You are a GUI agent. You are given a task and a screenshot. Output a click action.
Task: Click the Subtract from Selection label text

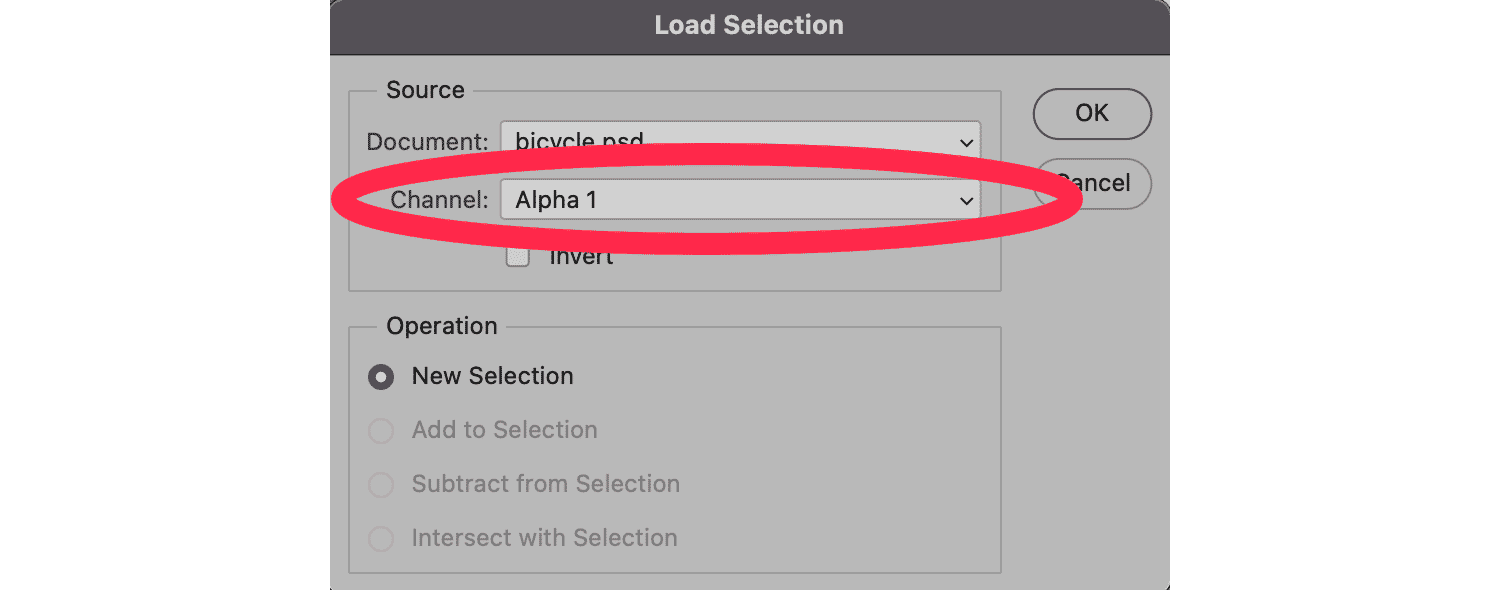coord(545,484)
